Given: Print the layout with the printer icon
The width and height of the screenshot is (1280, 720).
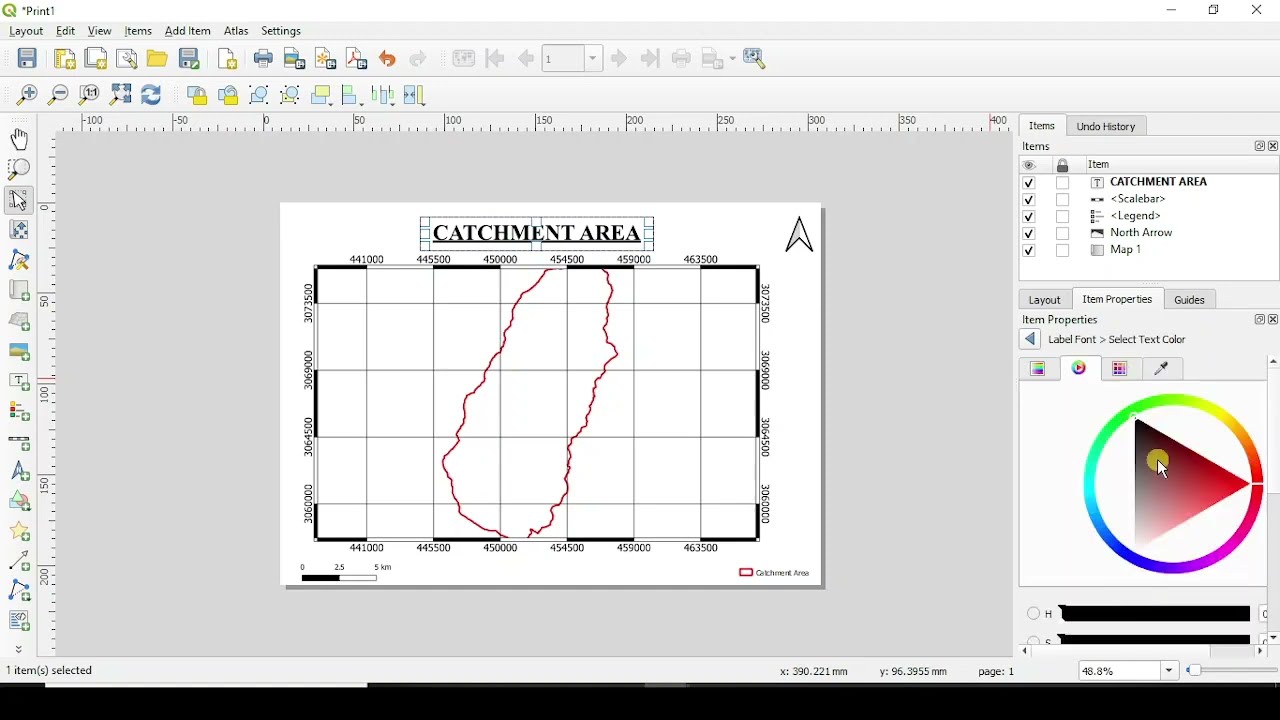Looking at the screenshot, I should click(x=263, y=59).
